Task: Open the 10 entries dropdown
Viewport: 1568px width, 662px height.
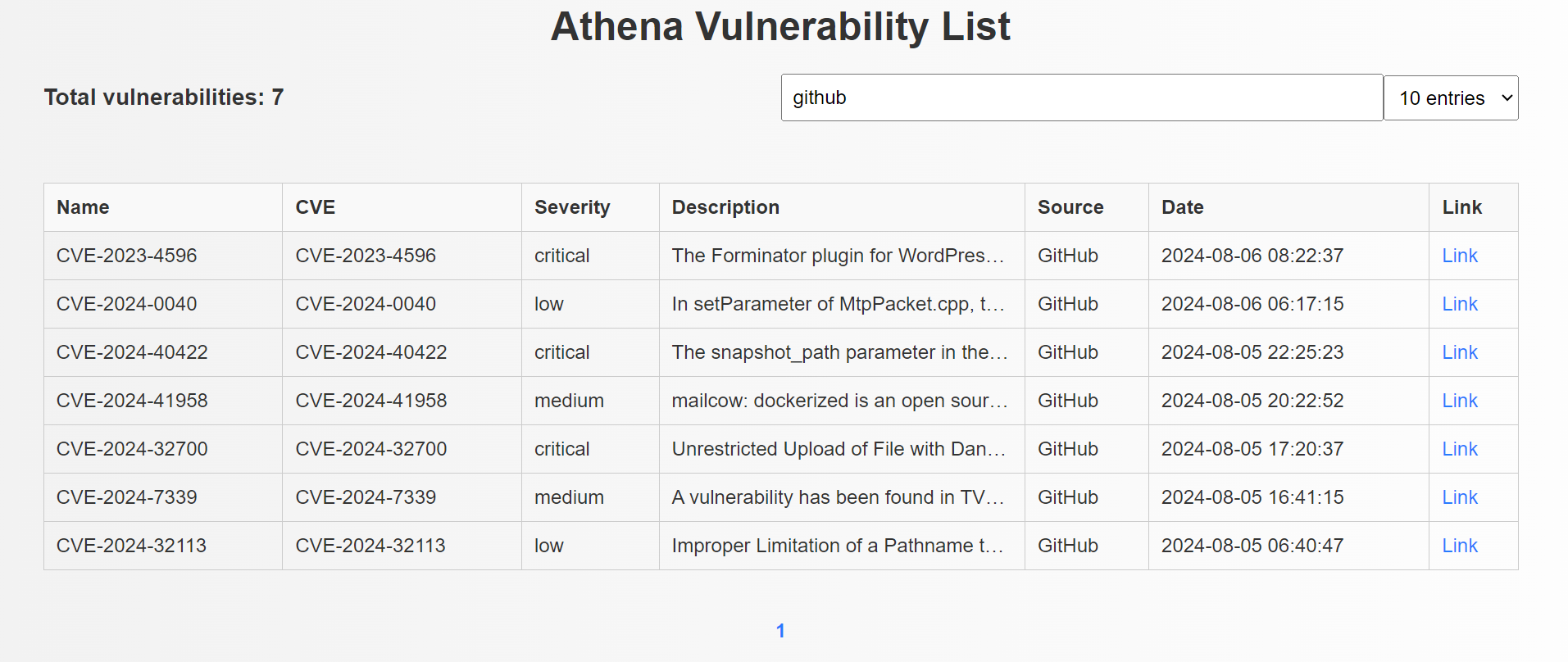Action: coord(1451,98)
